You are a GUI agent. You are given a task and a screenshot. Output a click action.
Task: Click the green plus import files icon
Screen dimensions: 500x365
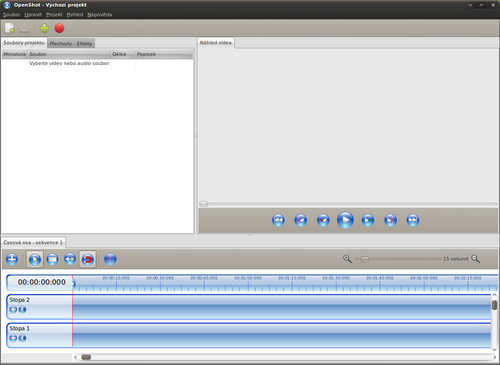coord(44,28)
